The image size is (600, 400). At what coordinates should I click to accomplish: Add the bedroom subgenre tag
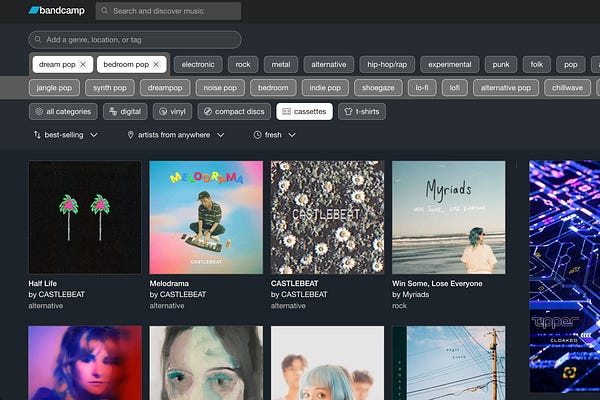click(273, 88)
